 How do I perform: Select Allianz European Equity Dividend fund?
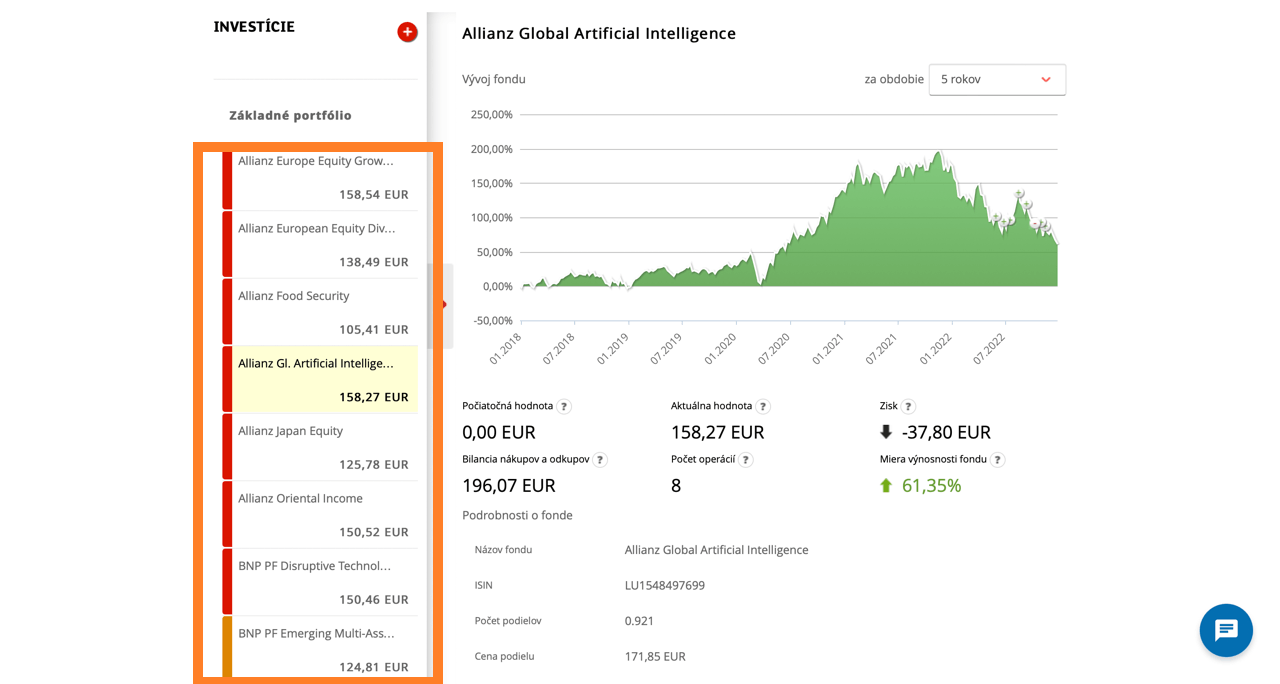click(x=320, y=244)
